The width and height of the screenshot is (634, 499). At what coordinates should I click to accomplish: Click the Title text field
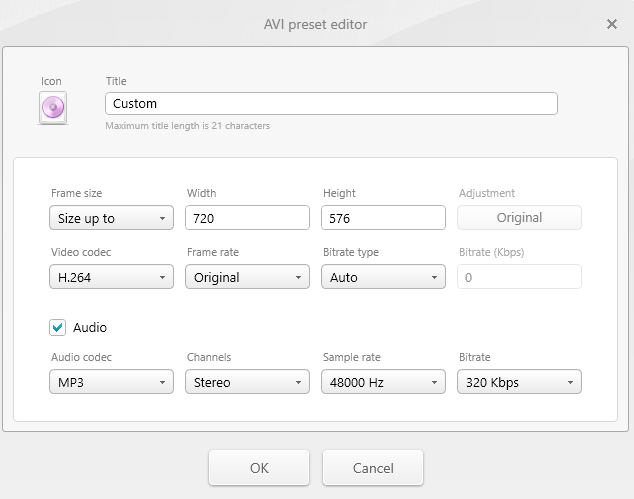tap(330, 103)
